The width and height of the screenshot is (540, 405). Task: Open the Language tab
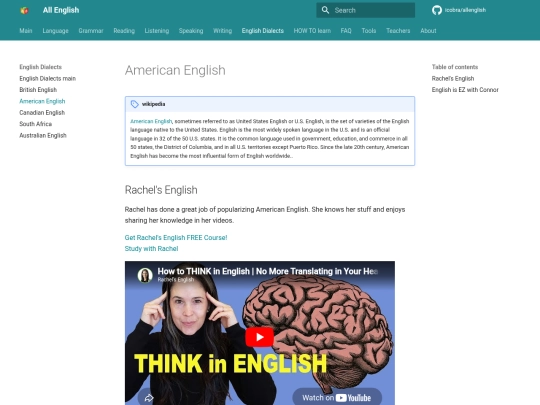pyautogui.click(x=55, y=31)
